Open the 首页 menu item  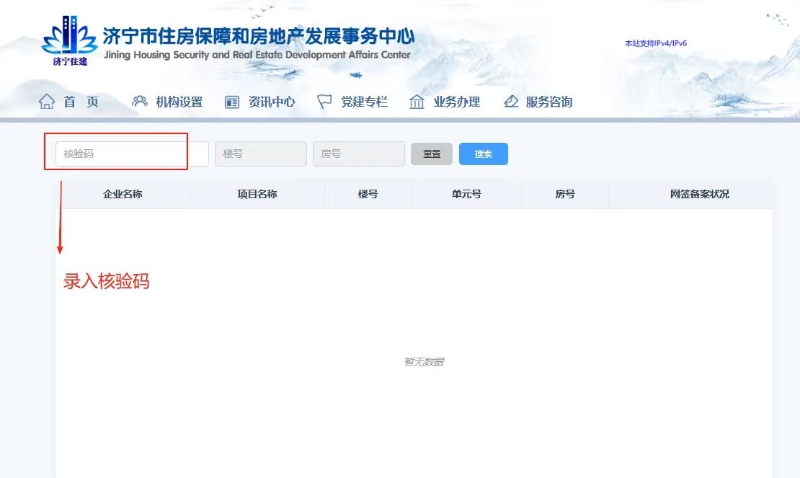pyautogui.click(x=81, y=102)
